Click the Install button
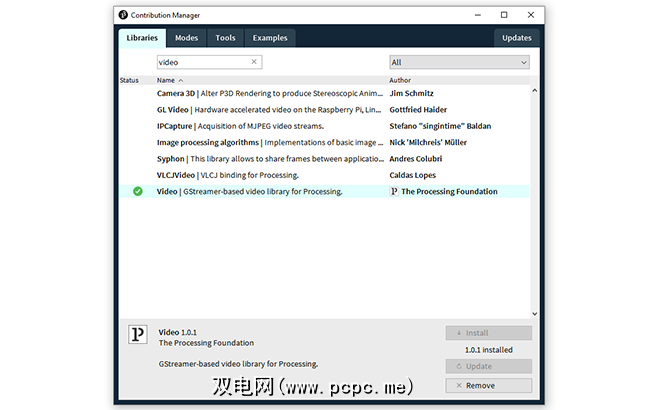 click(489, 333)
